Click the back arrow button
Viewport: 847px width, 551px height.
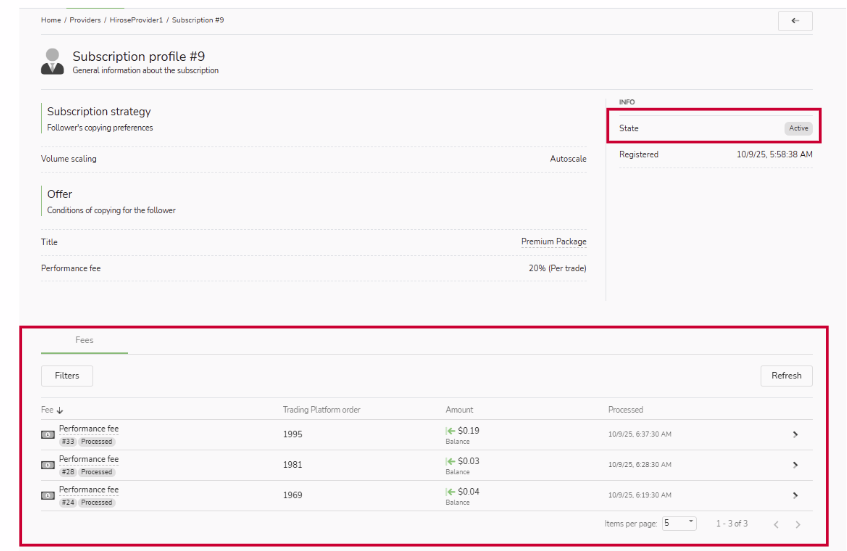tap(794, 21)
